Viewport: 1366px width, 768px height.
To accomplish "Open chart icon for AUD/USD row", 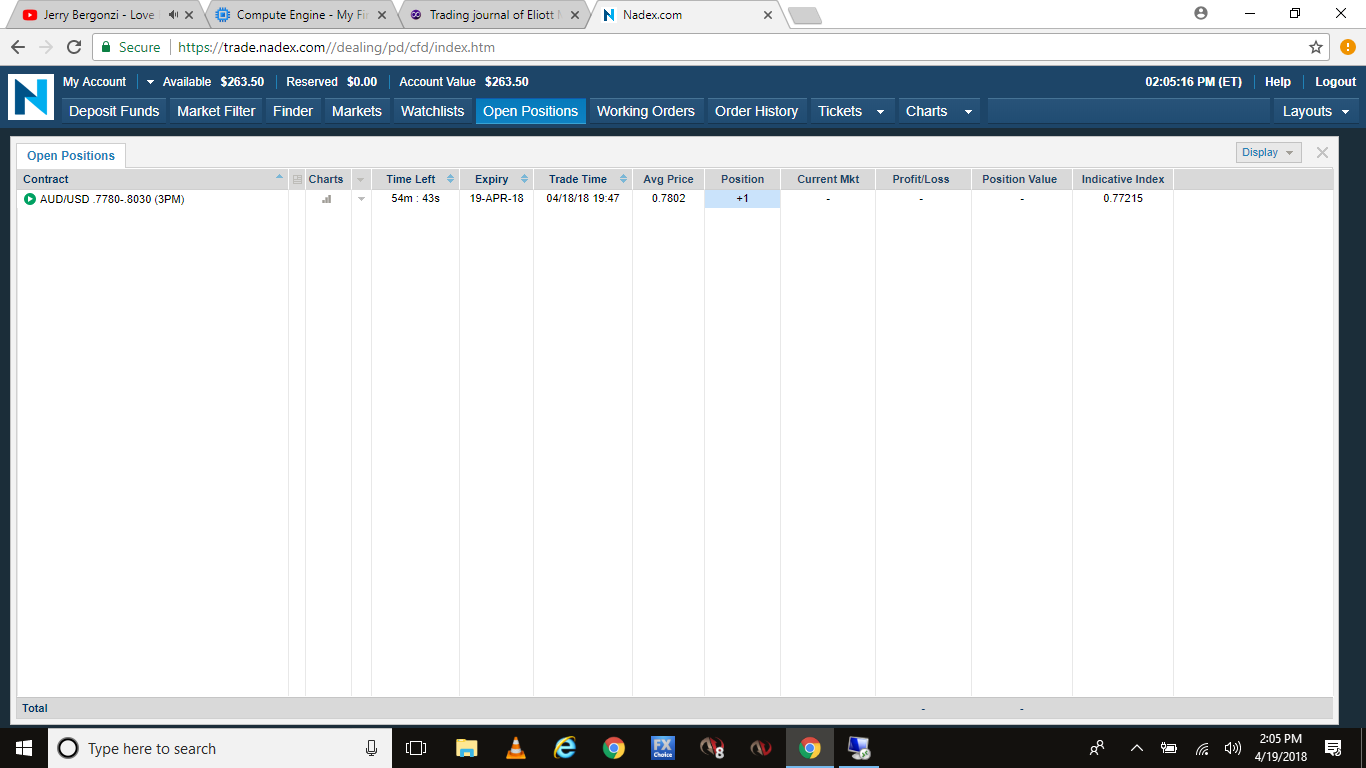I will pos(326,199).
